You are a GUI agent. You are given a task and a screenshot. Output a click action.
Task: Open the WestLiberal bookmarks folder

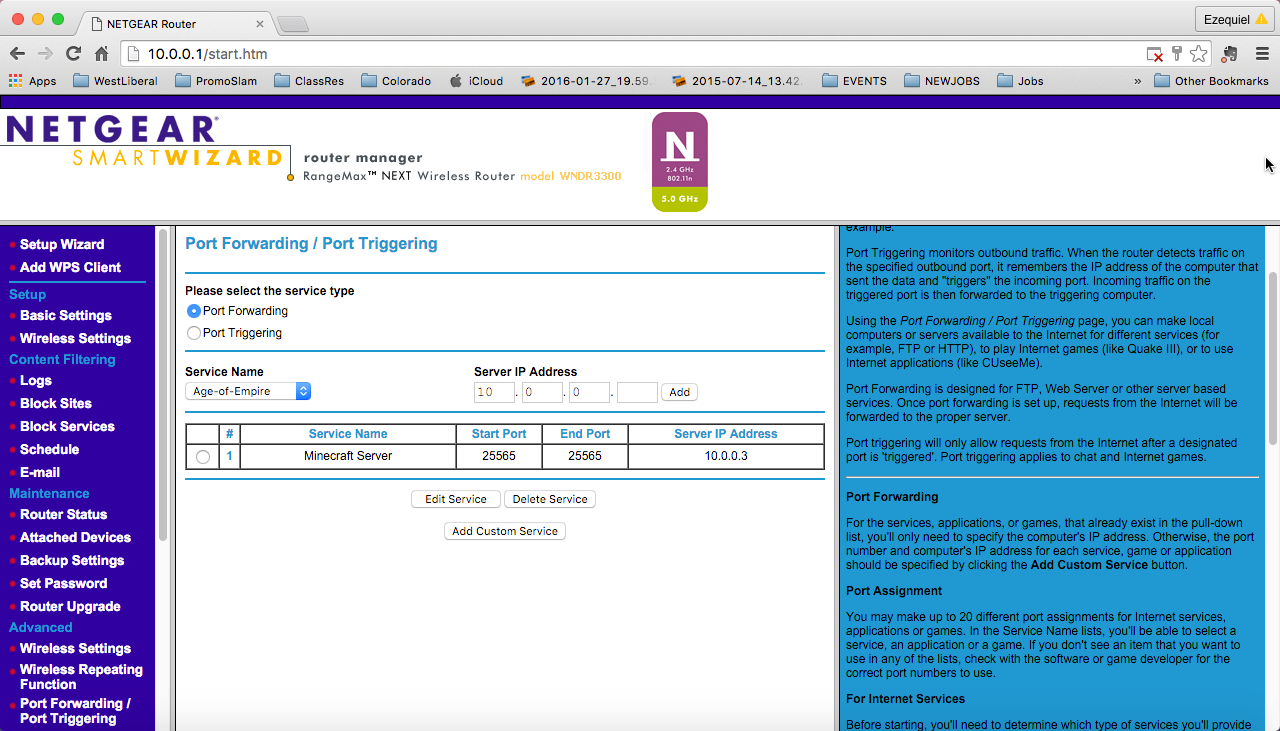pos(115,81)
